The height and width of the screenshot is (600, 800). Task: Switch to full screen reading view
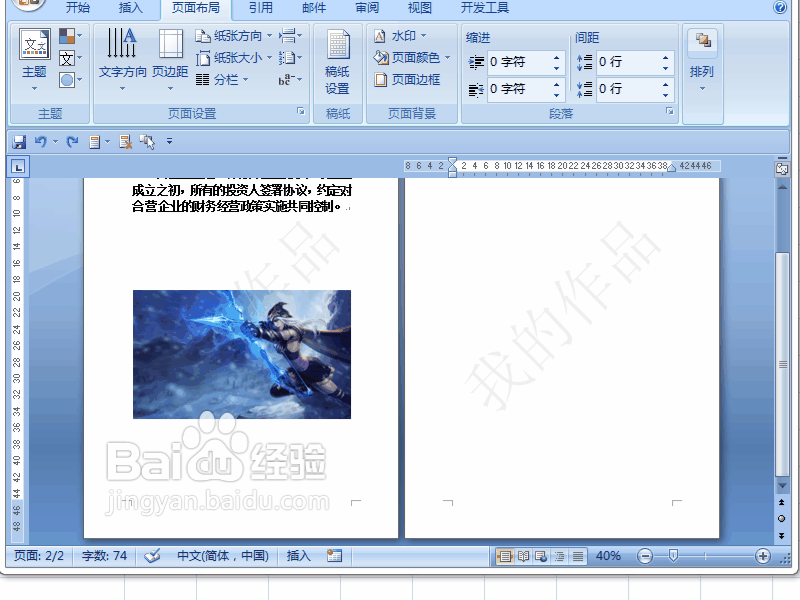pos(523,556)
